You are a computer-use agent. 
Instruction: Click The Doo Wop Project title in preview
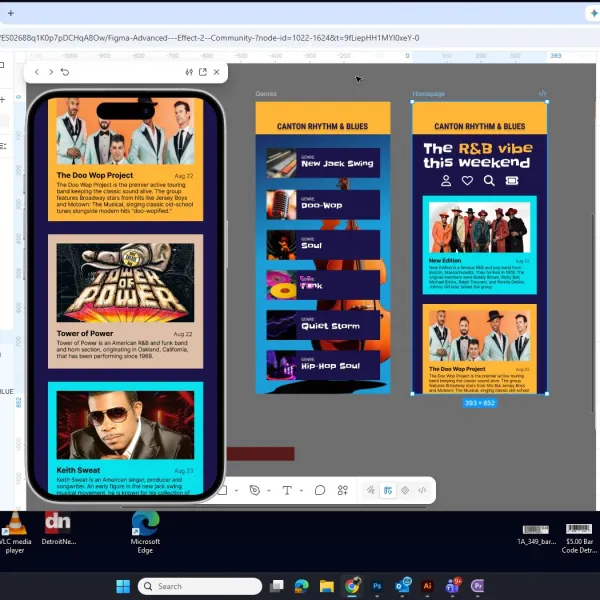coord(95,175)
